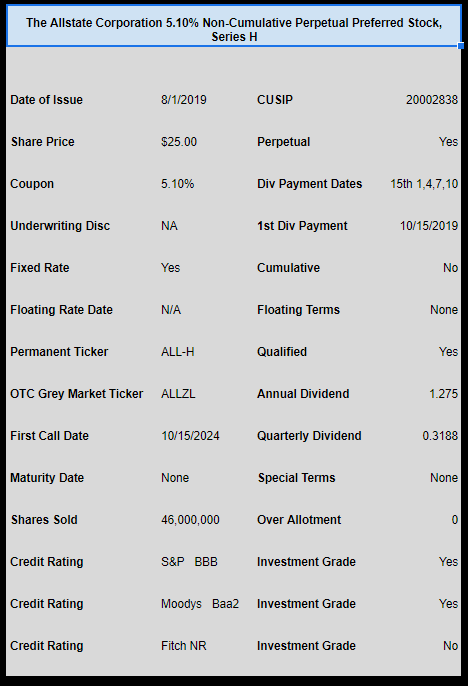Click the 8/1/2019 issue date value
Viewport: 468px width, 686px height.
(184, 100)
